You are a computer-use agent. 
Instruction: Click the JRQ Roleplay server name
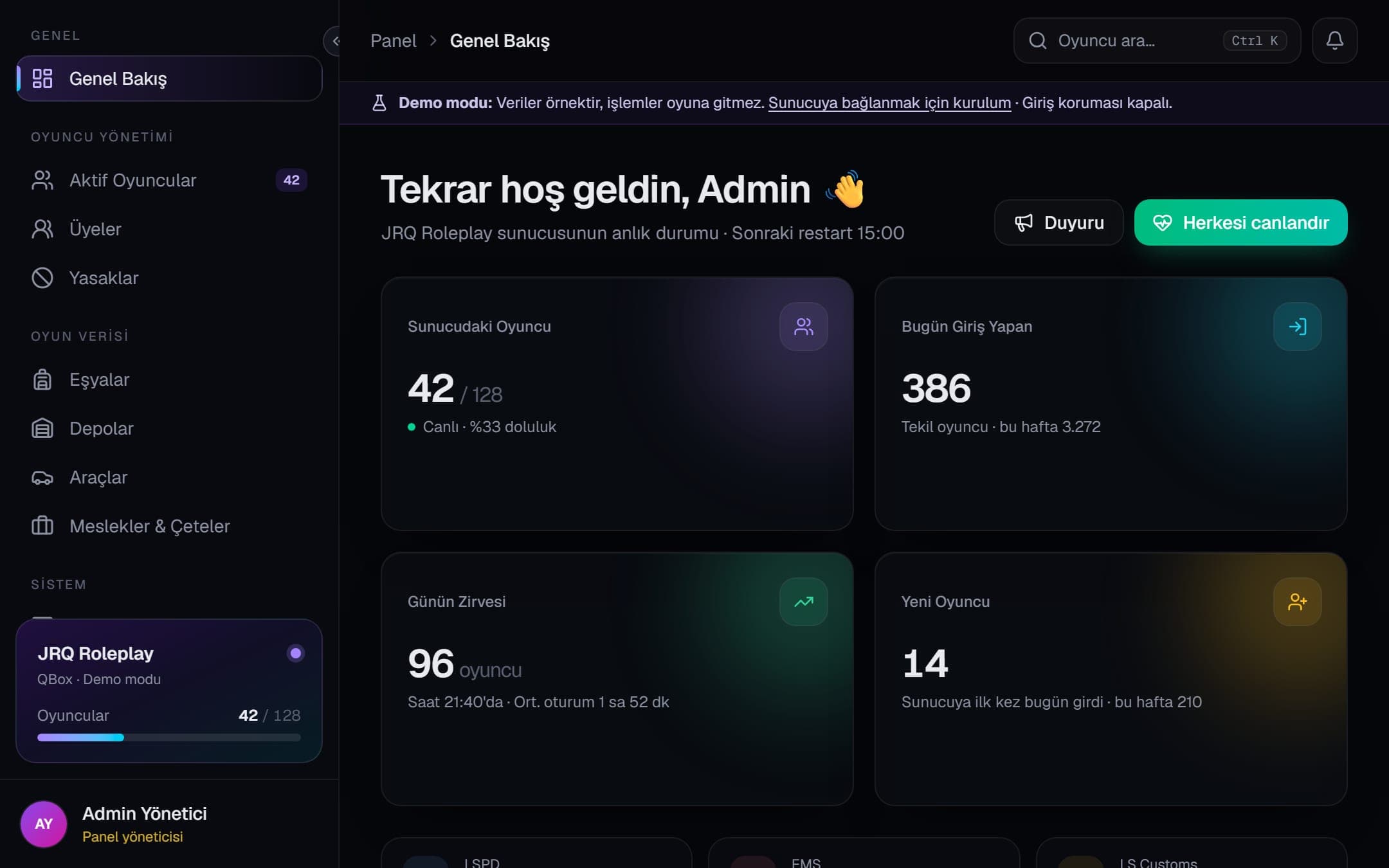pyautogui.click(x=95, y=653)
